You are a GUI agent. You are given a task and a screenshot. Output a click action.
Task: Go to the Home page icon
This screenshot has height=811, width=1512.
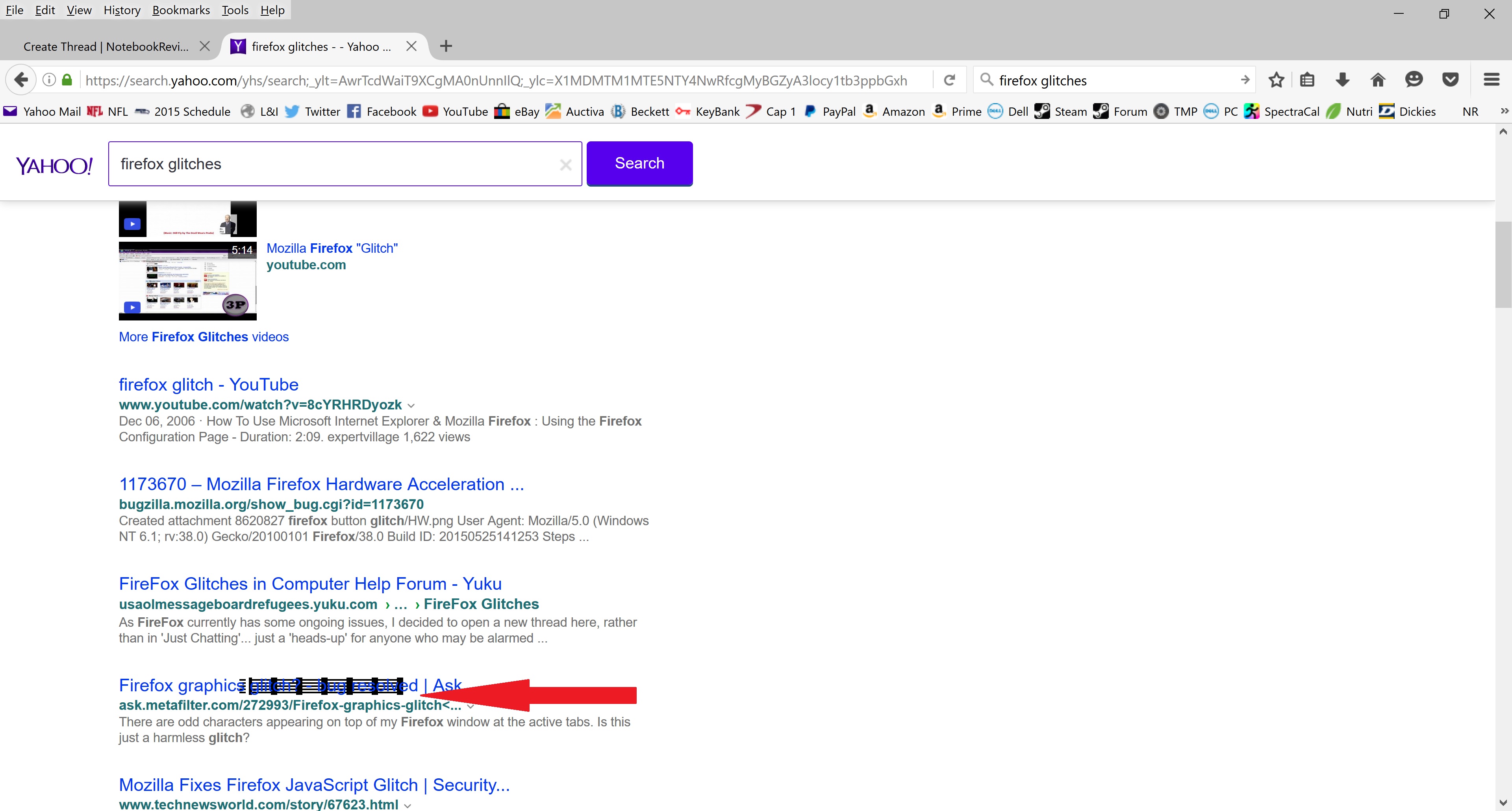coord(1378,80)
